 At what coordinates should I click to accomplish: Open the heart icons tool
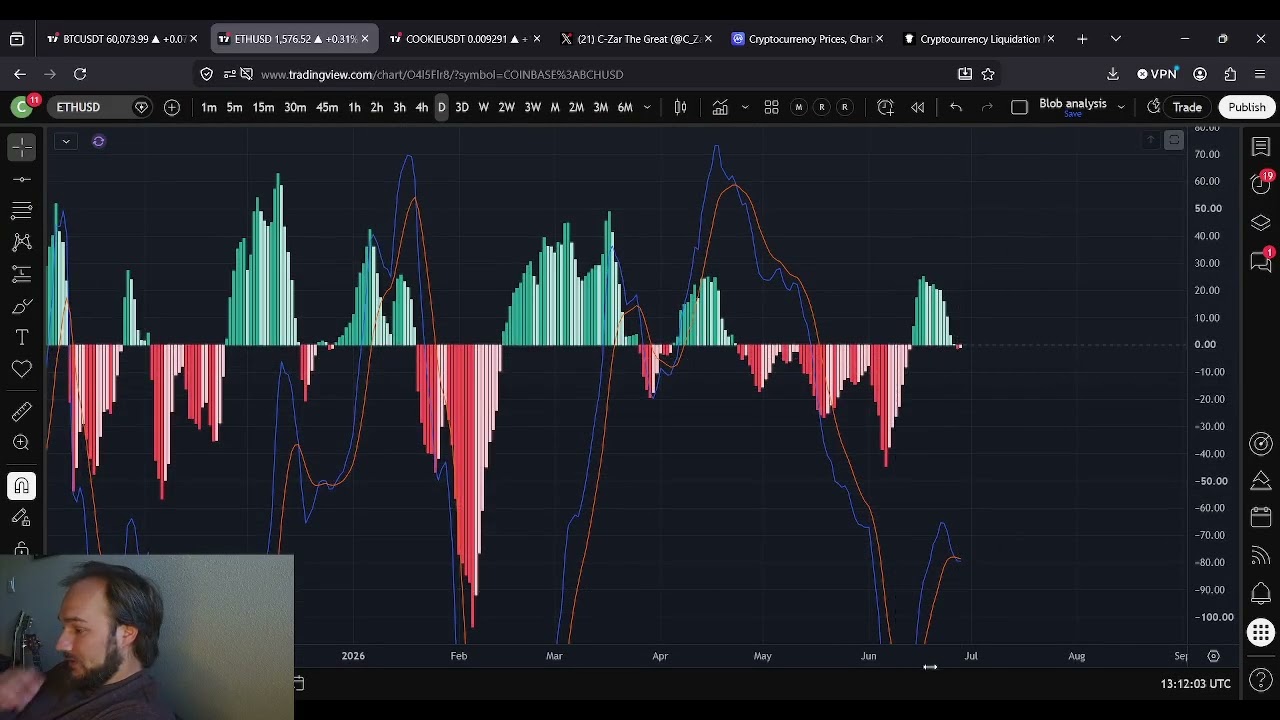click(x=22, y=370)
